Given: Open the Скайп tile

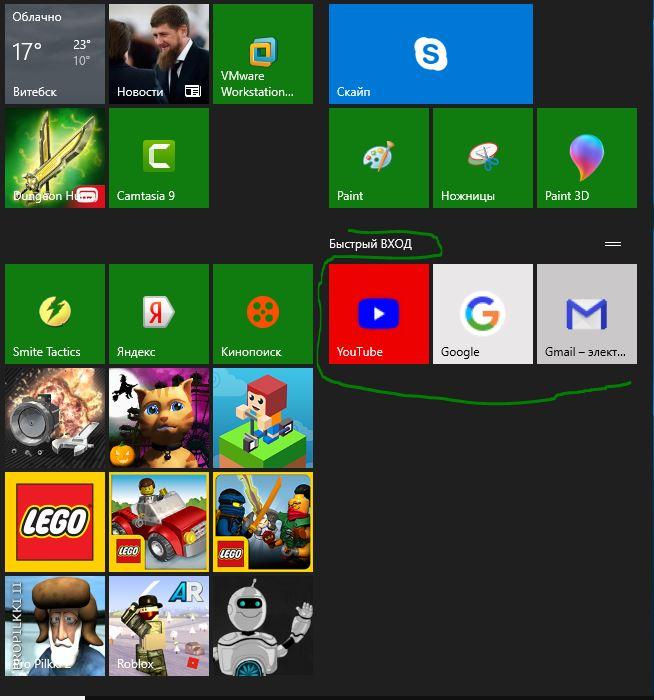Looking at the screenshot, I should click(431, 54).
